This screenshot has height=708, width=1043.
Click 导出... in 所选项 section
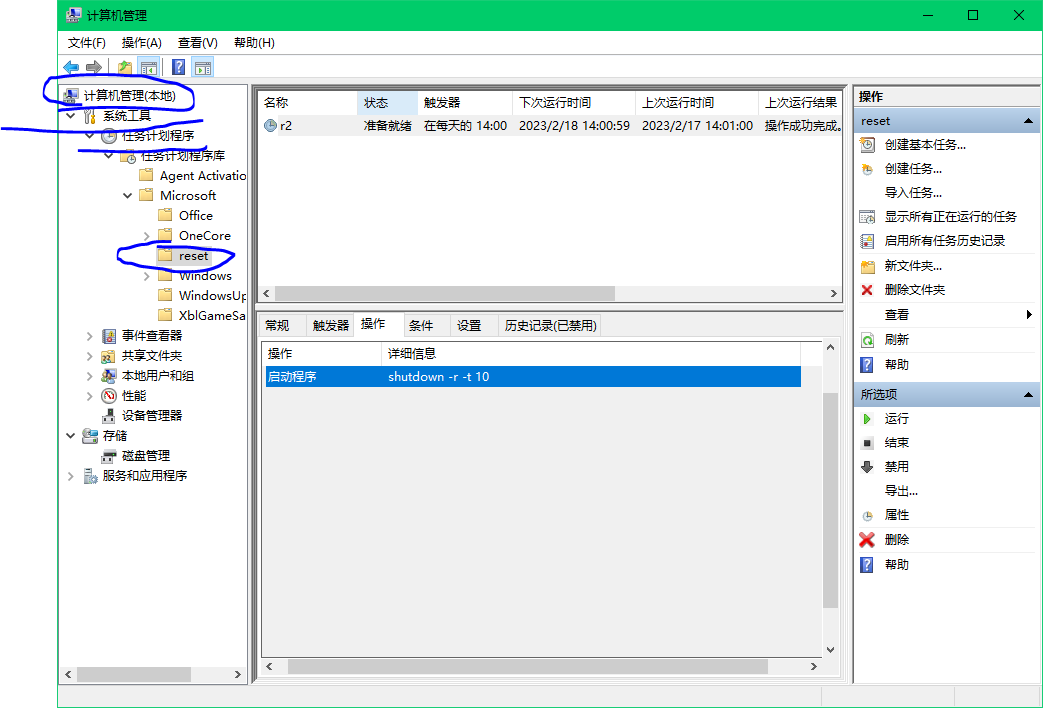point(901,491)
